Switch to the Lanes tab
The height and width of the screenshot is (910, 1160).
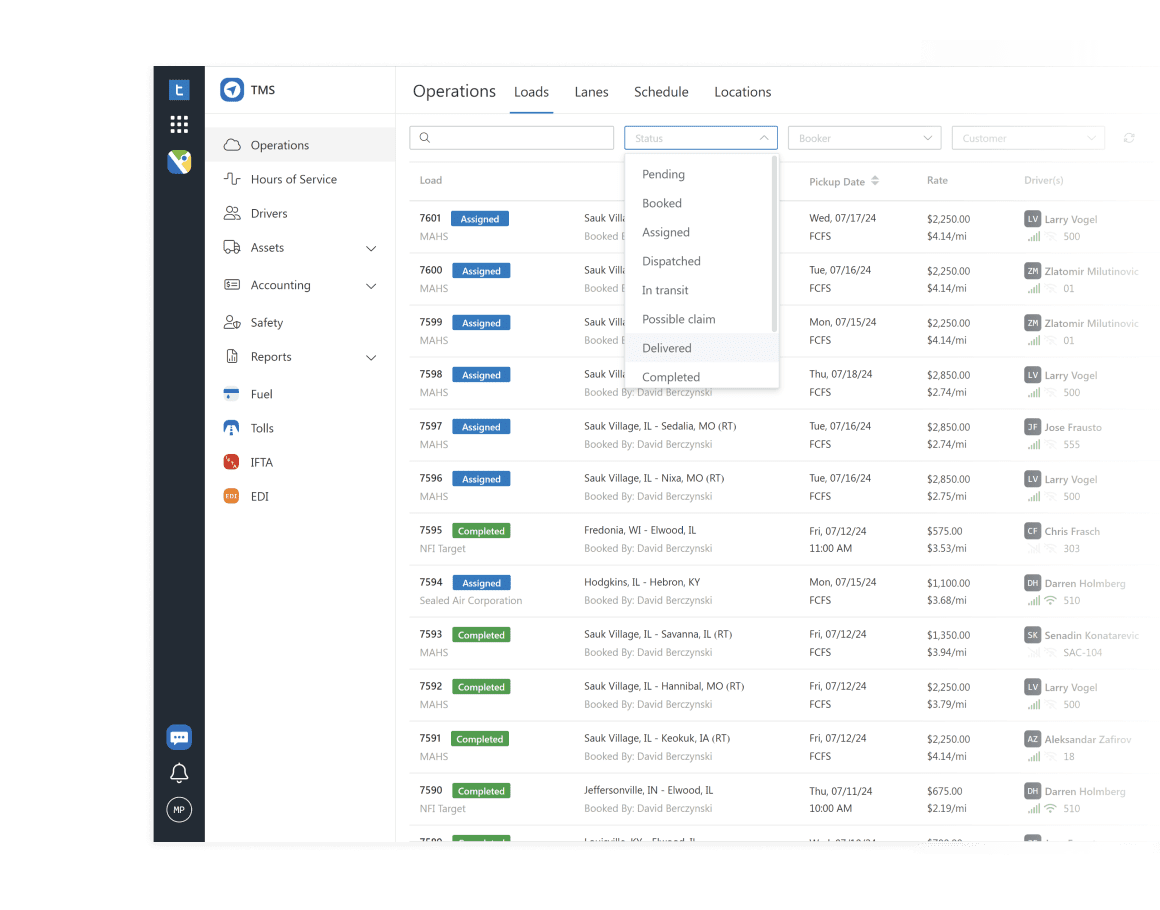tap(591, 91)
